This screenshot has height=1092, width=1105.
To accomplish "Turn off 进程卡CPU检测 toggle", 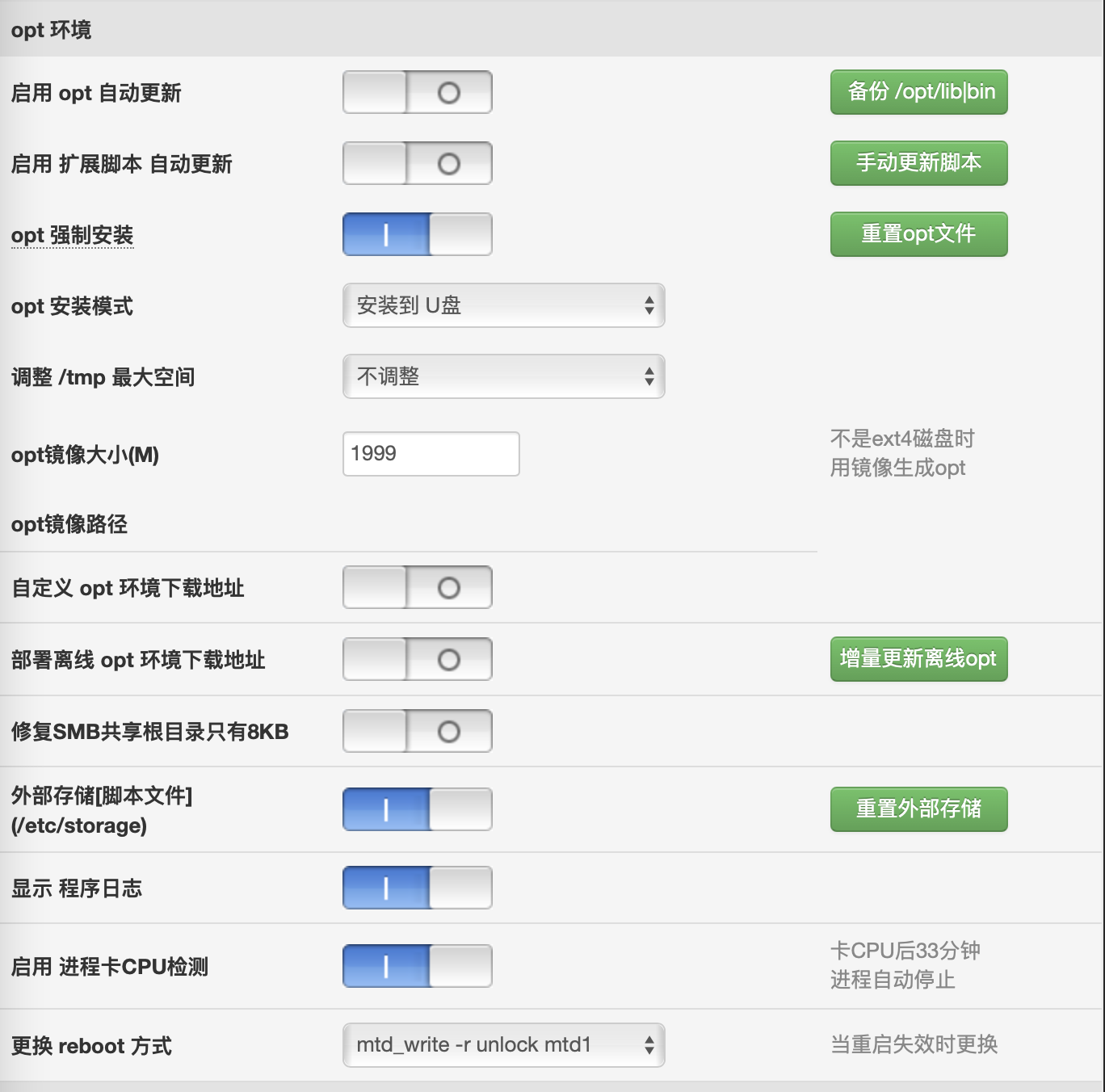I will (x=417, y=966).
